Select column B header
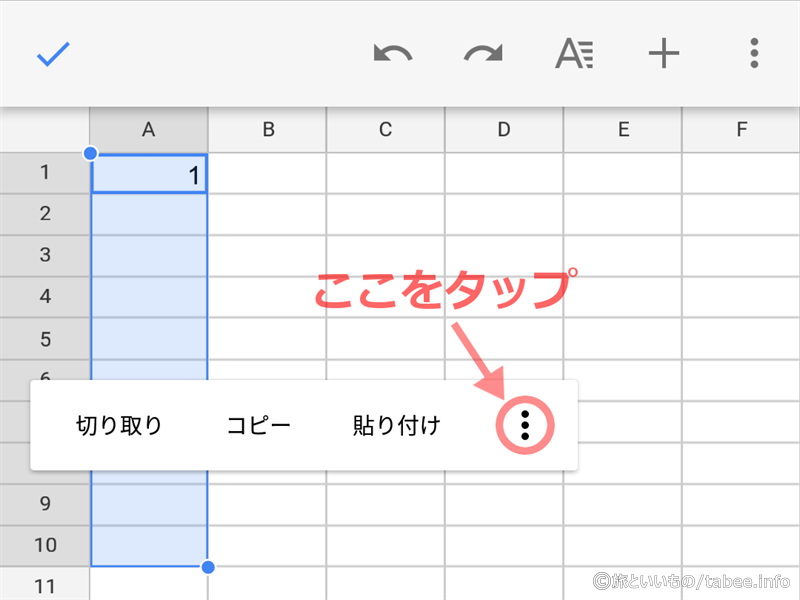The height and width of the screenshot is (600, 800). click(x=268, y=130)
